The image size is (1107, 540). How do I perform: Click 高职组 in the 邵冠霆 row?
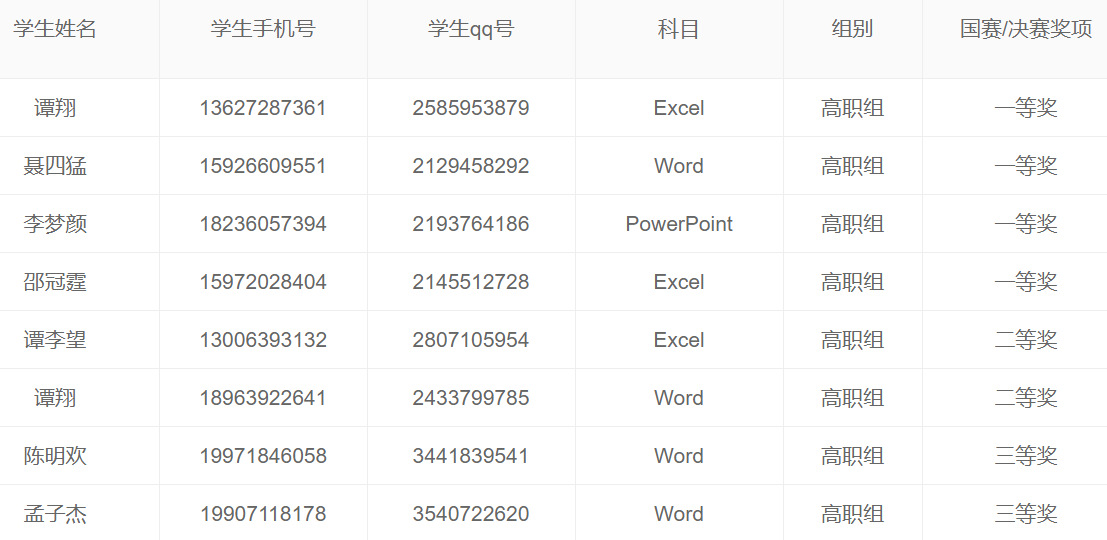click(x=852, y=282)
